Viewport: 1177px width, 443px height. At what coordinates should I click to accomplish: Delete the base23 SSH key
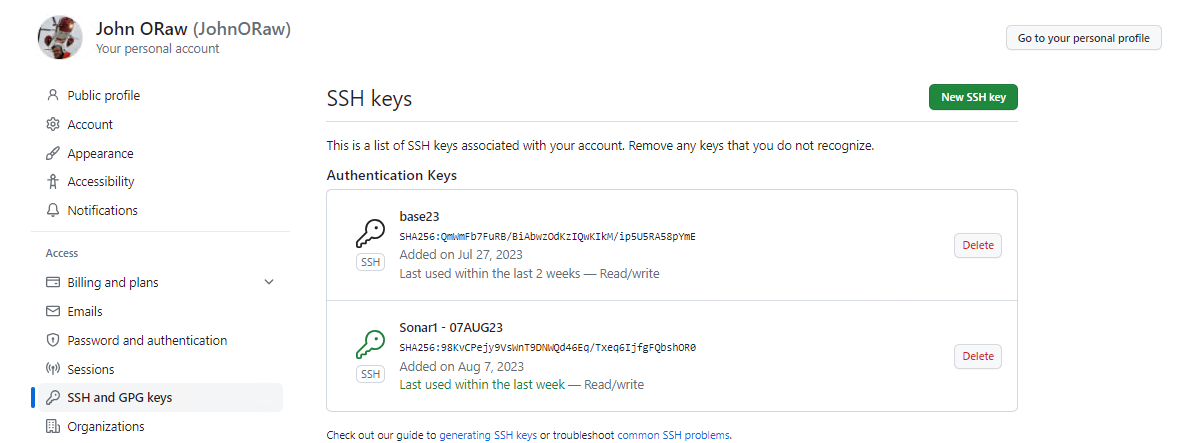click(977, 245)
